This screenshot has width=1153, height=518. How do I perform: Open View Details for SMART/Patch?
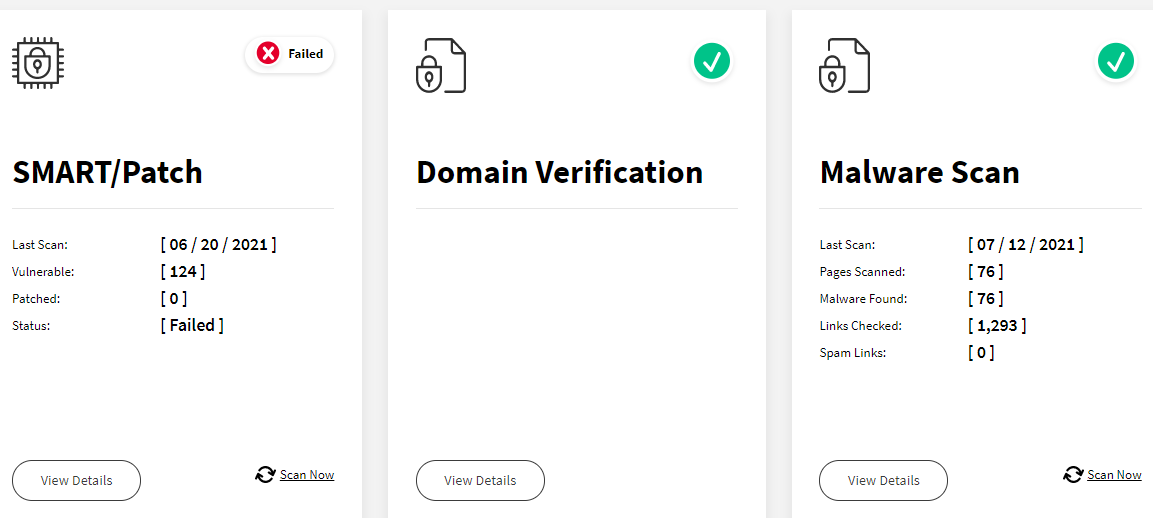click(76, 480)
